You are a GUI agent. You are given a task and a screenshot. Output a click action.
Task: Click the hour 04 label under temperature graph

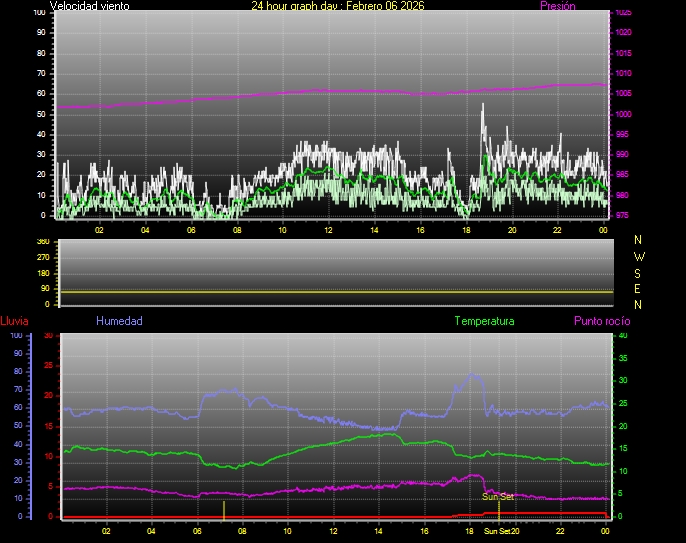click(151, 531)
